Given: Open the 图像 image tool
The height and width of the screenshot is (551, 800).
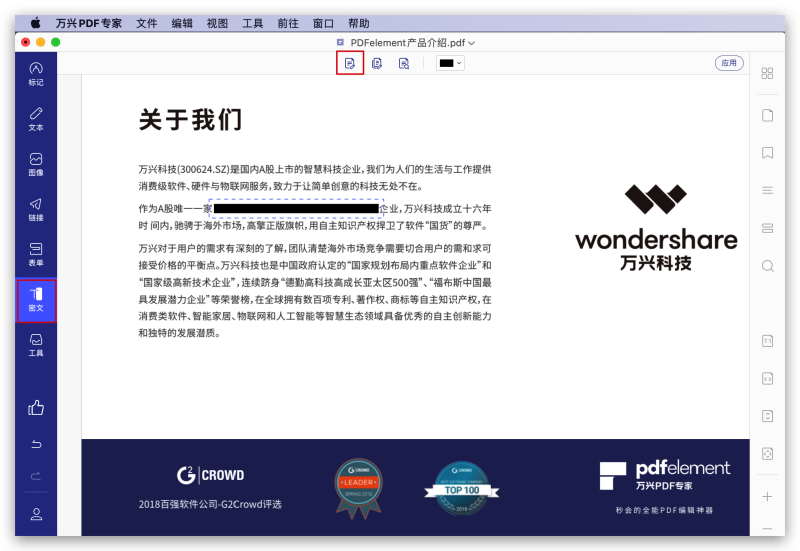Looking at the screenshot, I should [36, 164].
